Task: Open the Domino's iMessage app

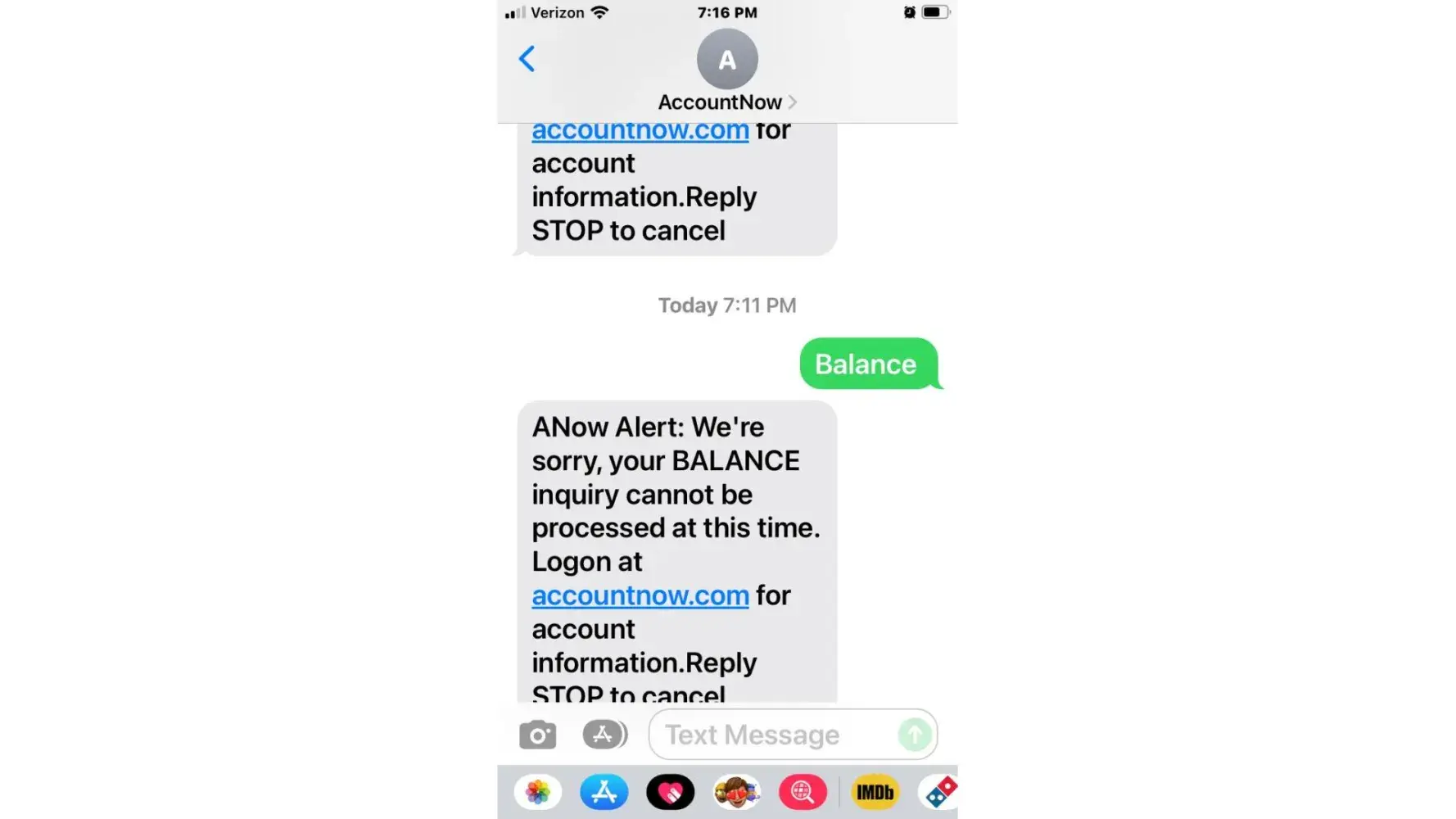Action: click(938, 792)
